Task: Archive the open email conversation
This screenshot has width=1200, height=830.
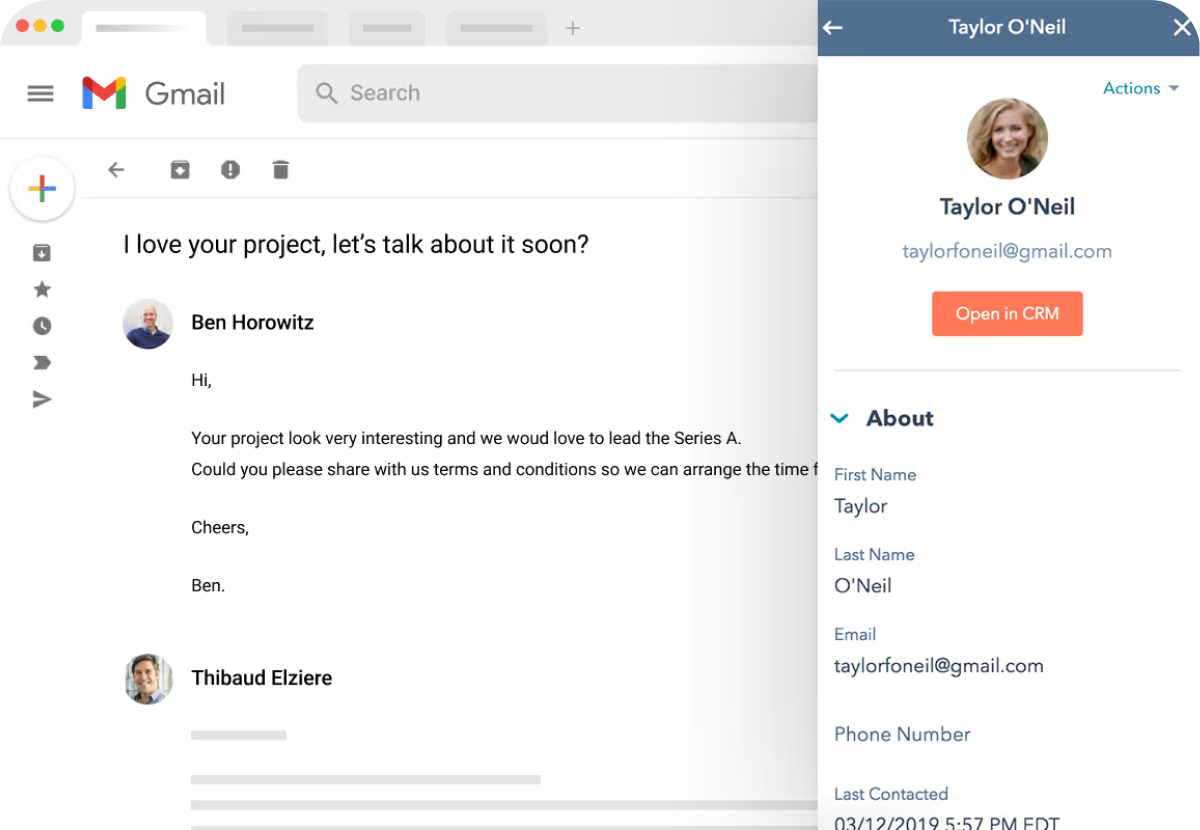Action: click(x=180, y=170)
